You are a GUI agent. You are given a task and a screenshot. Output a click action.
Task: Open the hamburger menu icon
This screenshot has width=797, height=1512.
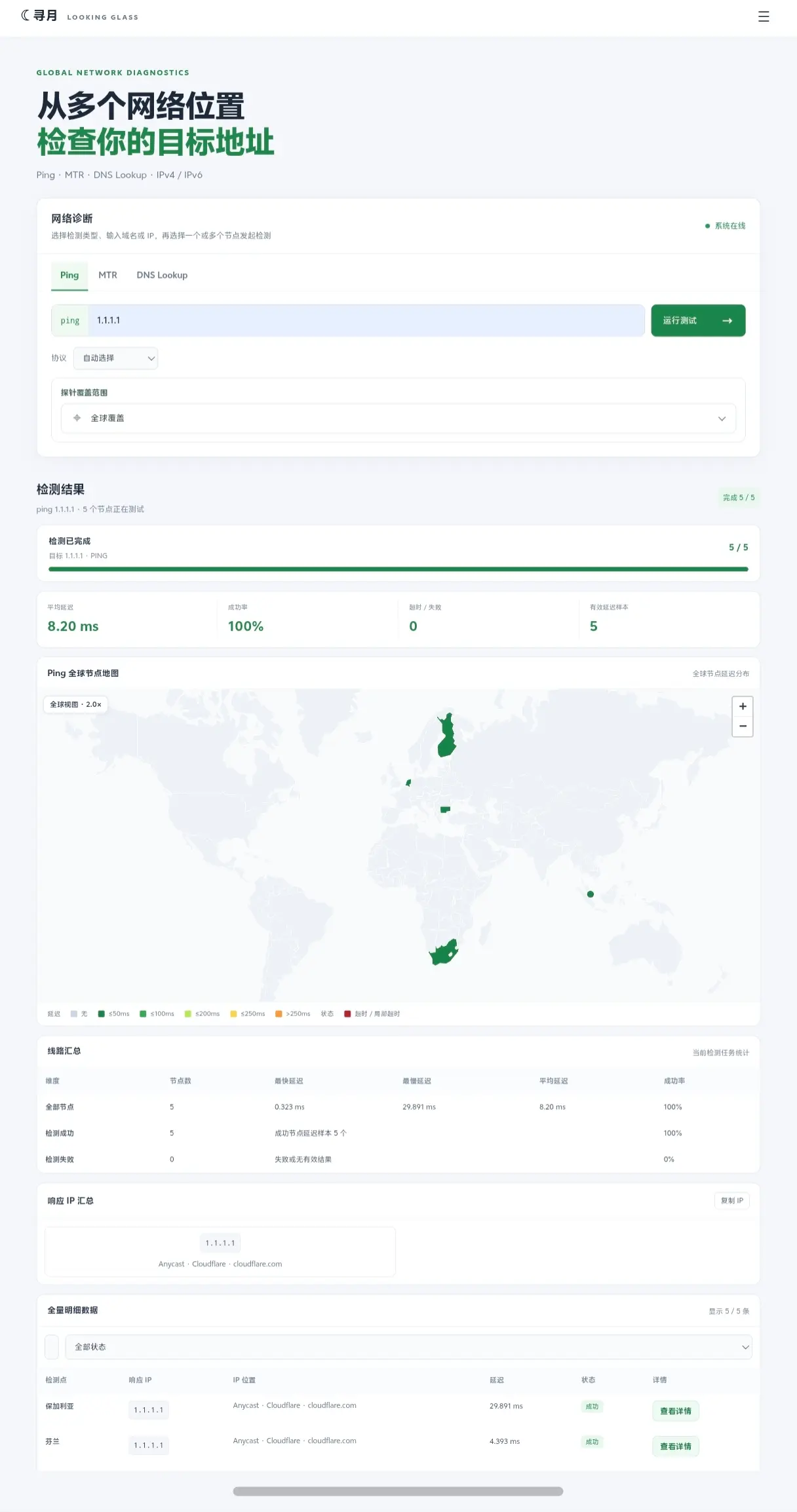point(764,16)
